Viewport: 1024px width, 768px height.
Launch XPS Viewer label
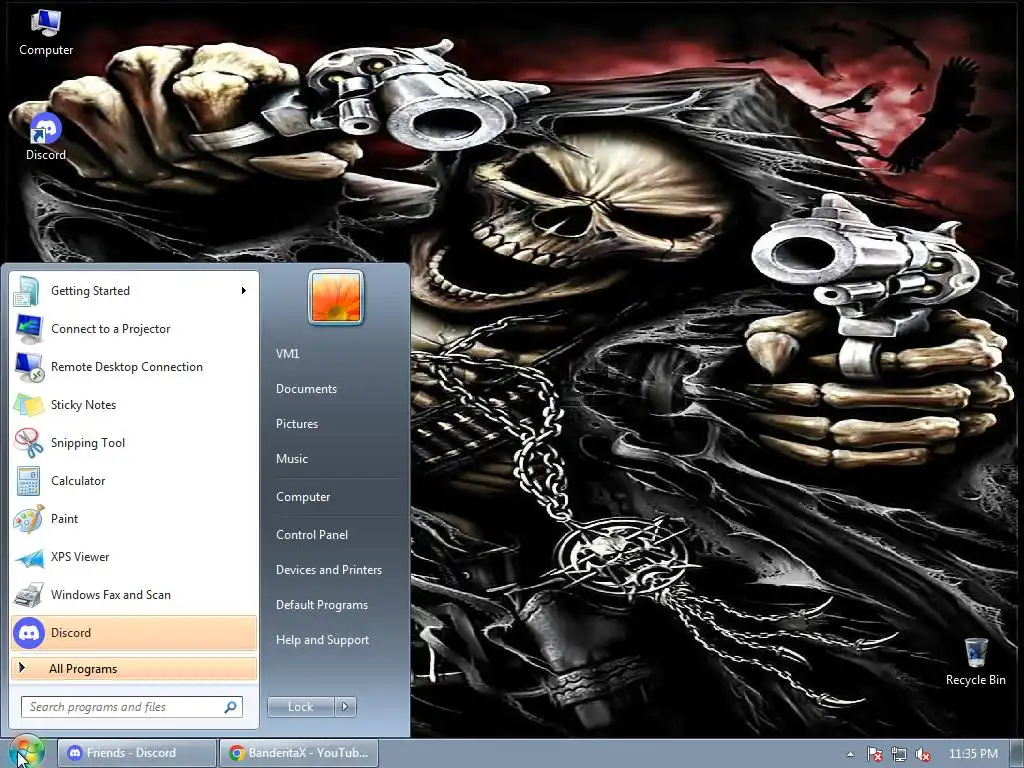(x=80, y=556)
